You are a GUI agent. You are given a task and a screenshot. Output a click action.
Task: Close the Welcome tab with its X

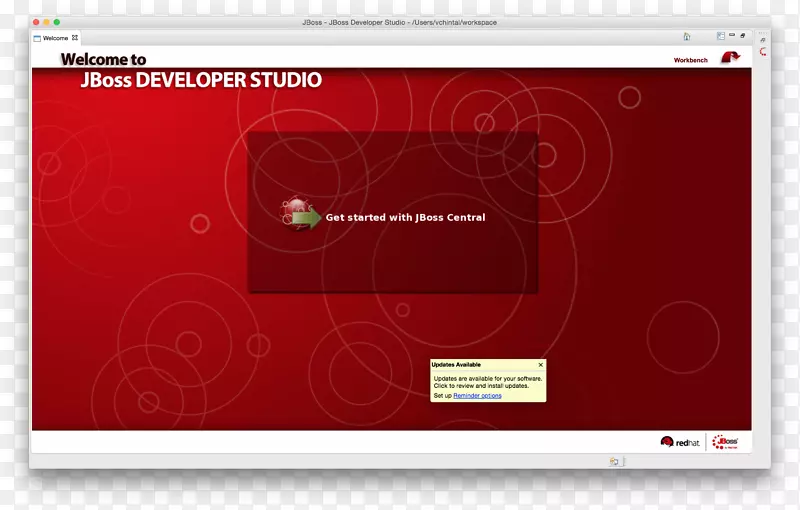click(75, 38)
